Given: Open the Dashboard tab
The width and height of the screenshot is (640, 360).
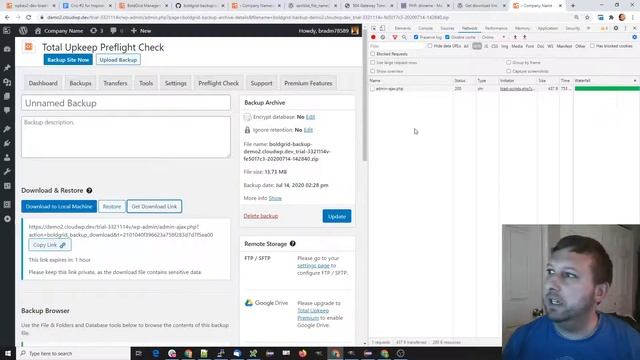Looking at the screenshot, I should [43, 83].
